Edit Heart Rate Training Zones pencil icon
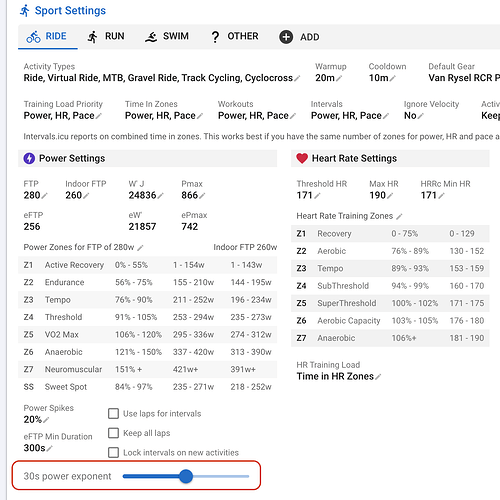Viewport: 500px width, 500px height. coord(399,217)
